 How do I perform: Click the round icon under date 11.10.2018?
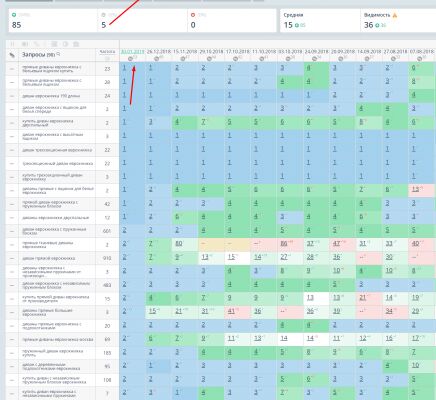click(262, 59)
